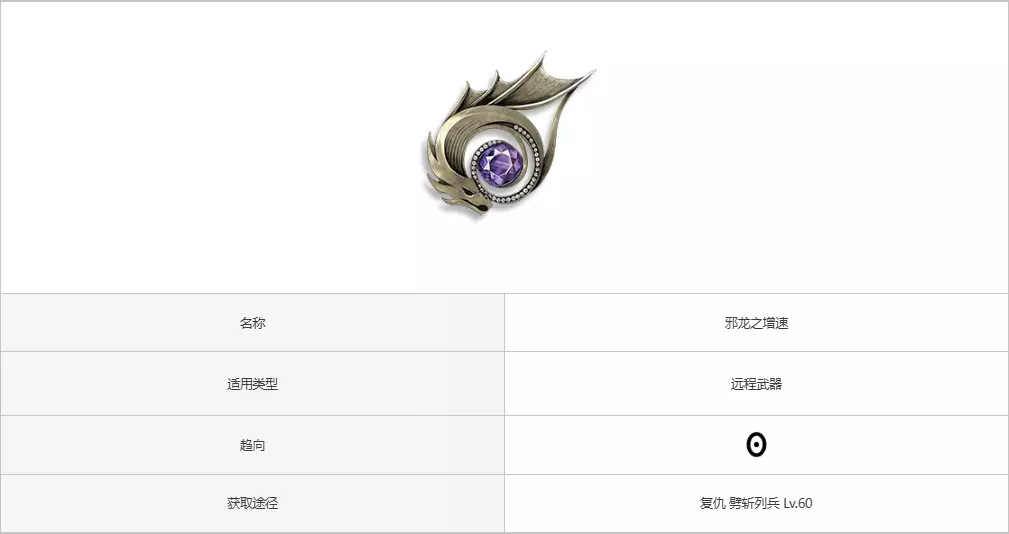Click empty white area left of the emblem
This screenshot has height=534, width=1009.
tap(212, 147)
